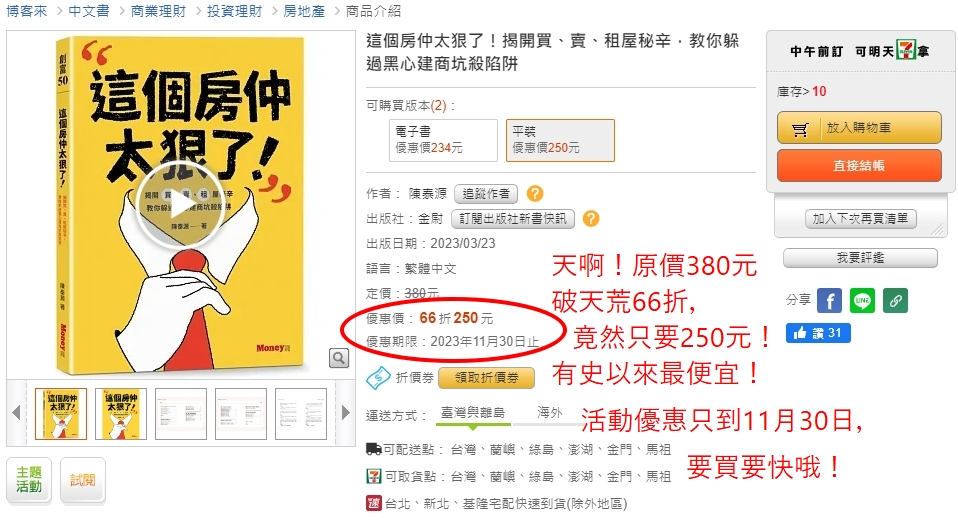This screenshot has width=958, height=526.
Task: Switch to 臺灣與離島 shipping tab
Action: [473, 414]
